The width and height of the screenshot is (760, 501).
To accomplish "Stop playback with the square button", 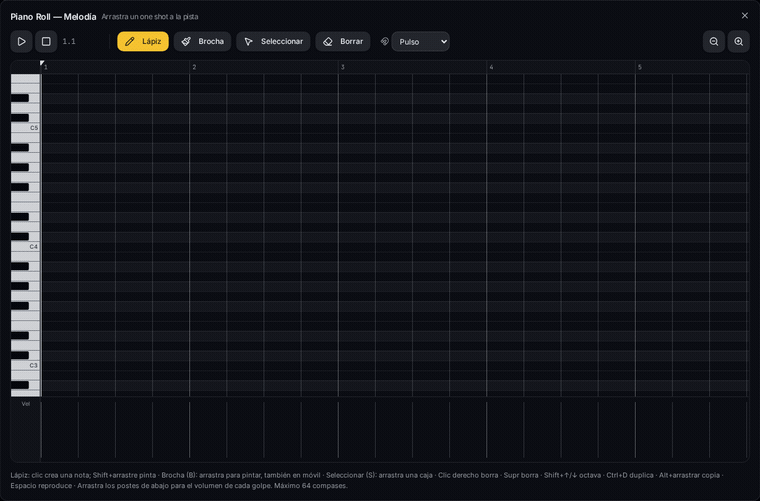I will [x=46, y=42].
